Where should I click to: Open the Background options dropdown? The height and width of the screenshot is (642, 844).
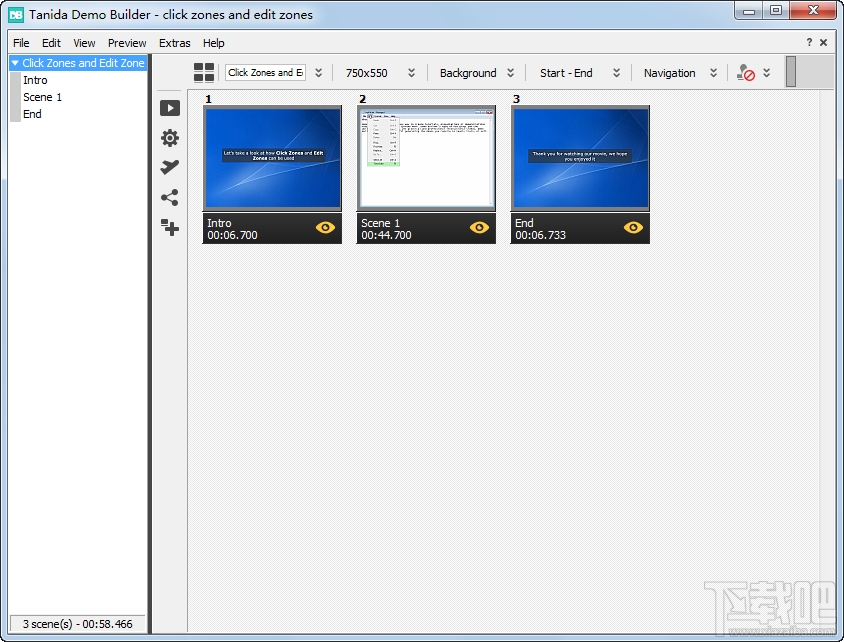[477, 72]
